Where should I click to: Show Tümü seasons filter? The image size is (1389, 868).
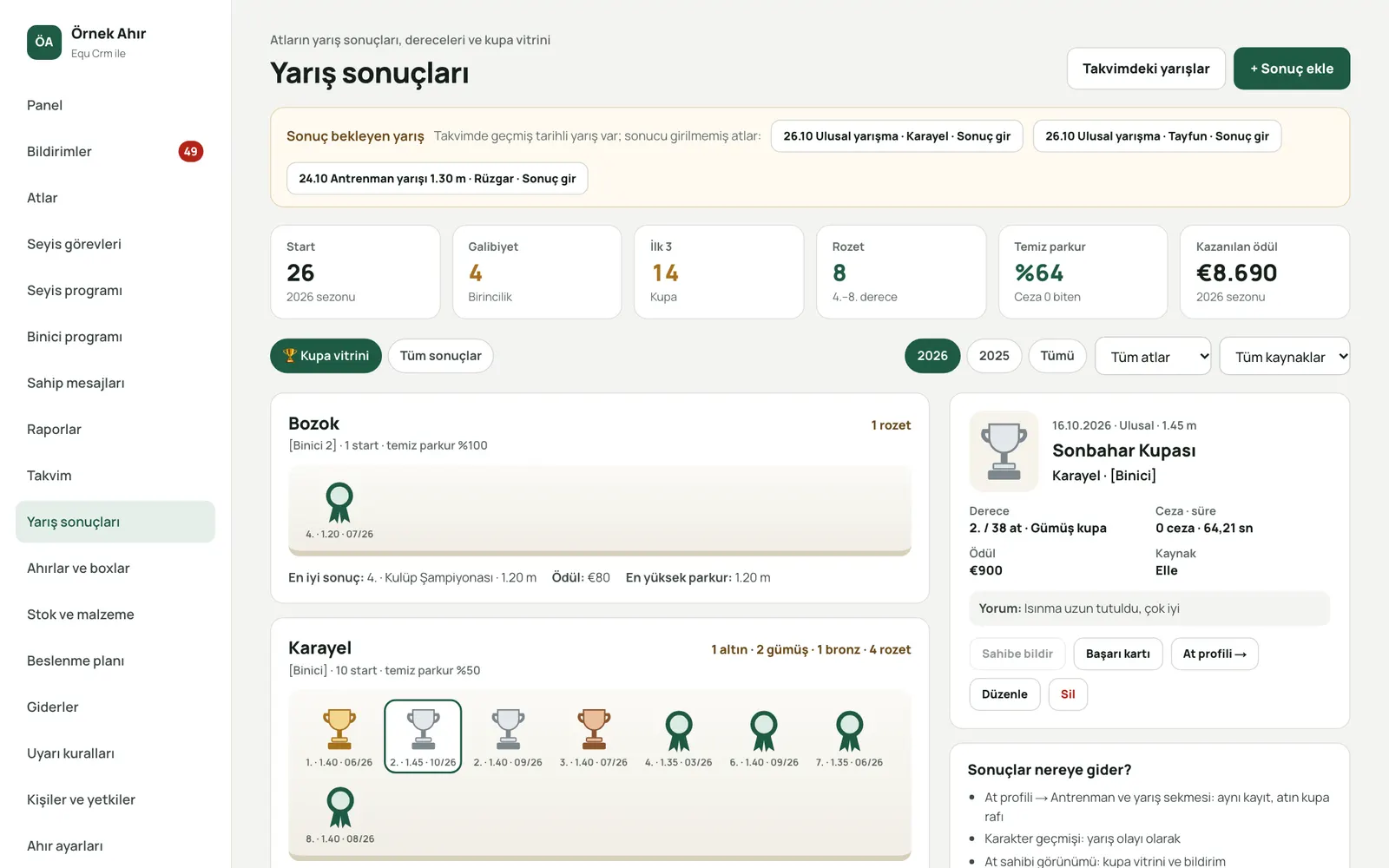pos(1057,356)
